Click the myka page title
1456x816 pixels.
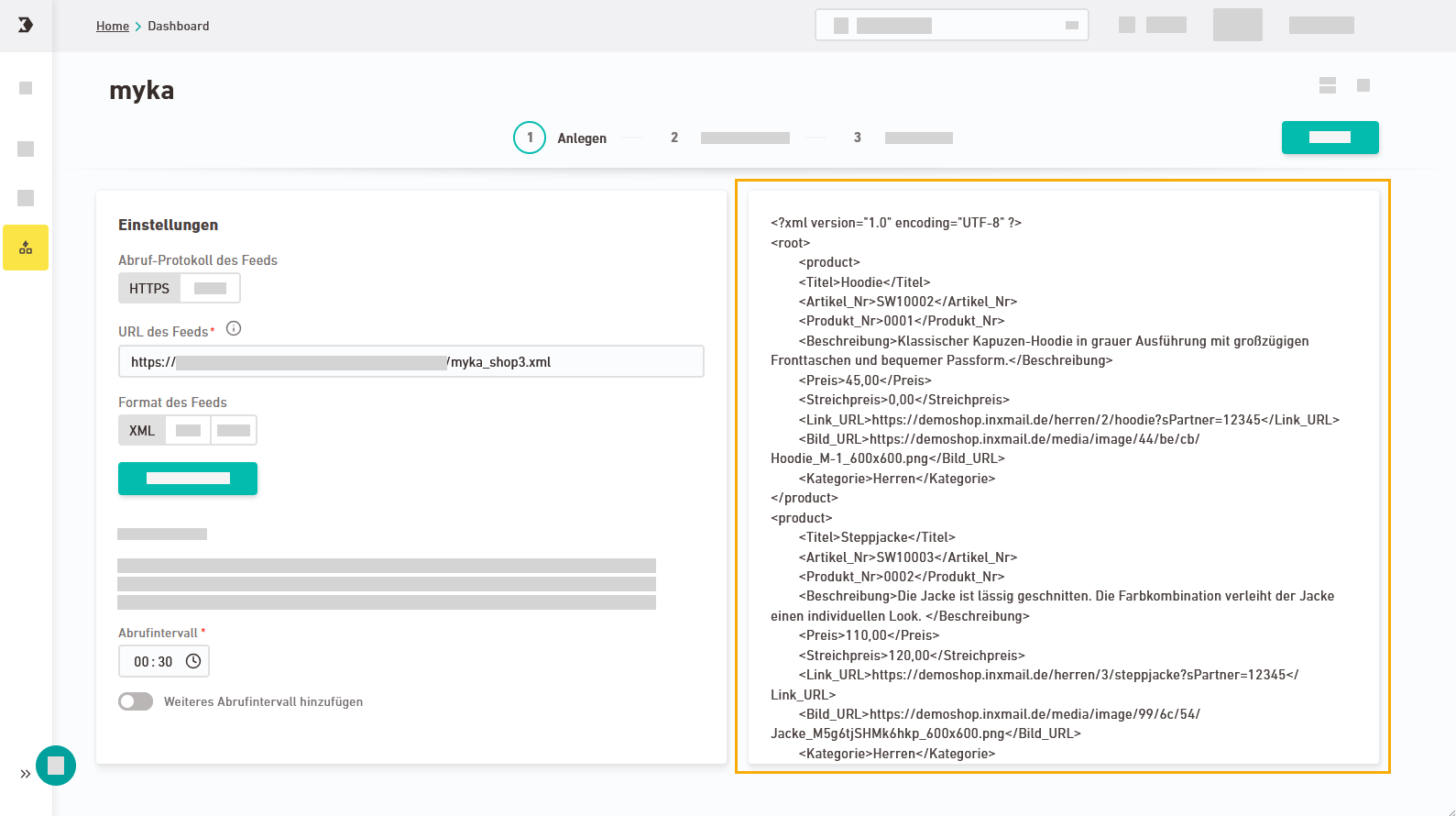pyautogui.click(x=142, y=90)
